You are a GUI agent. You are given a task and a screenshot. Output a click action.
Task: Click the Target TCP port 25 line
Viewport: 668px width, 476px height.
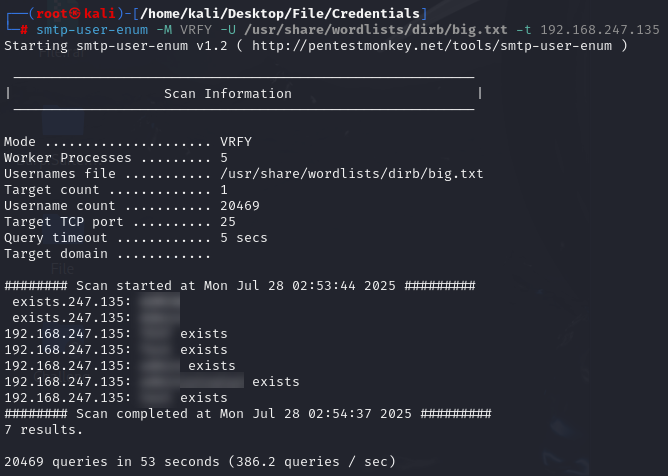pyautogui.click(x=120, y=222)
